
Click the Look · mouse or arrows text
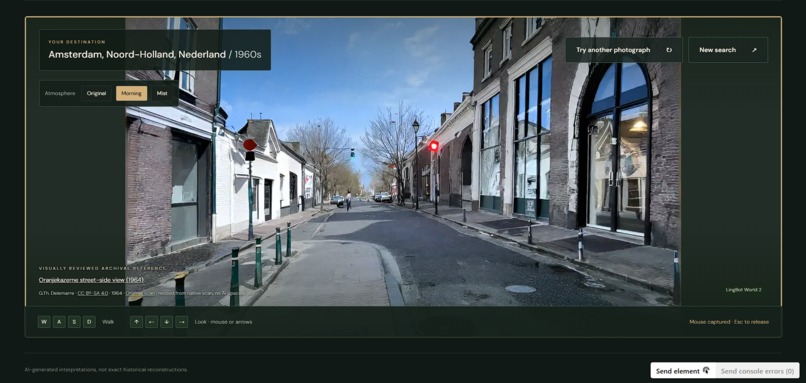click(x=224, y=322)
